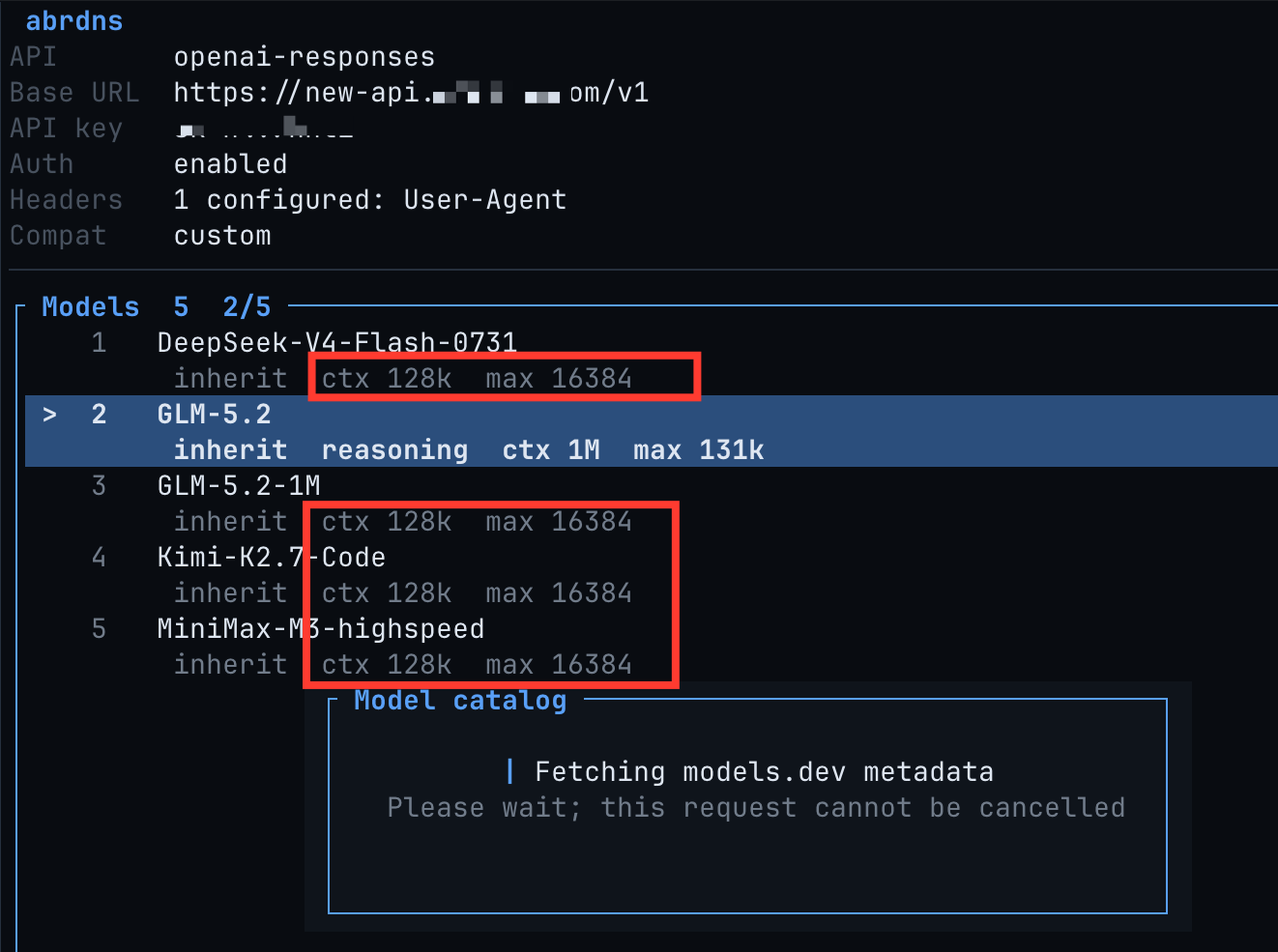
Task: Toggle the Auth enabled setting
Action: [x=230, y=164]
